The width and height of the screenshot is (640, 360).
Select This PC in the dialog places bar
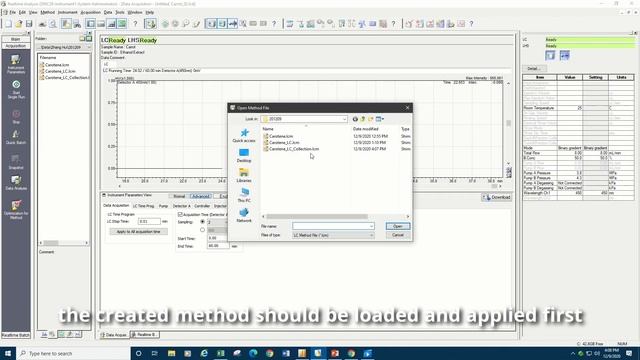pyautogui.click(x=244, y=196)
